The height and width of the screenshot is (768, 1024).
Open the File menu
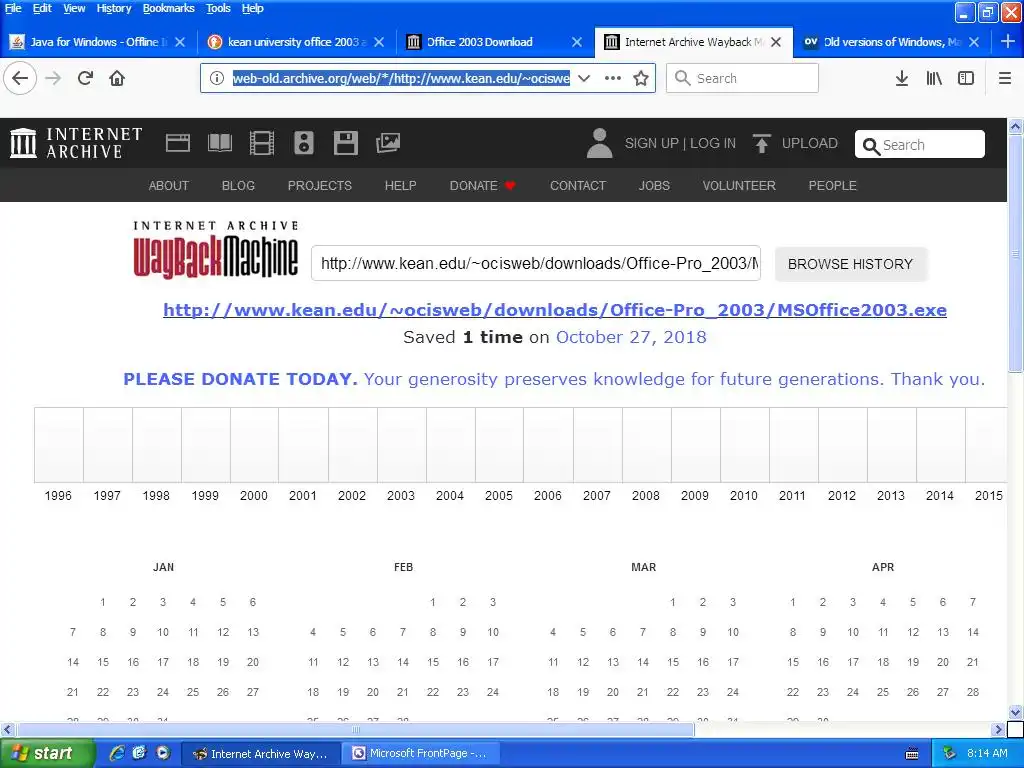pos(13,8)
